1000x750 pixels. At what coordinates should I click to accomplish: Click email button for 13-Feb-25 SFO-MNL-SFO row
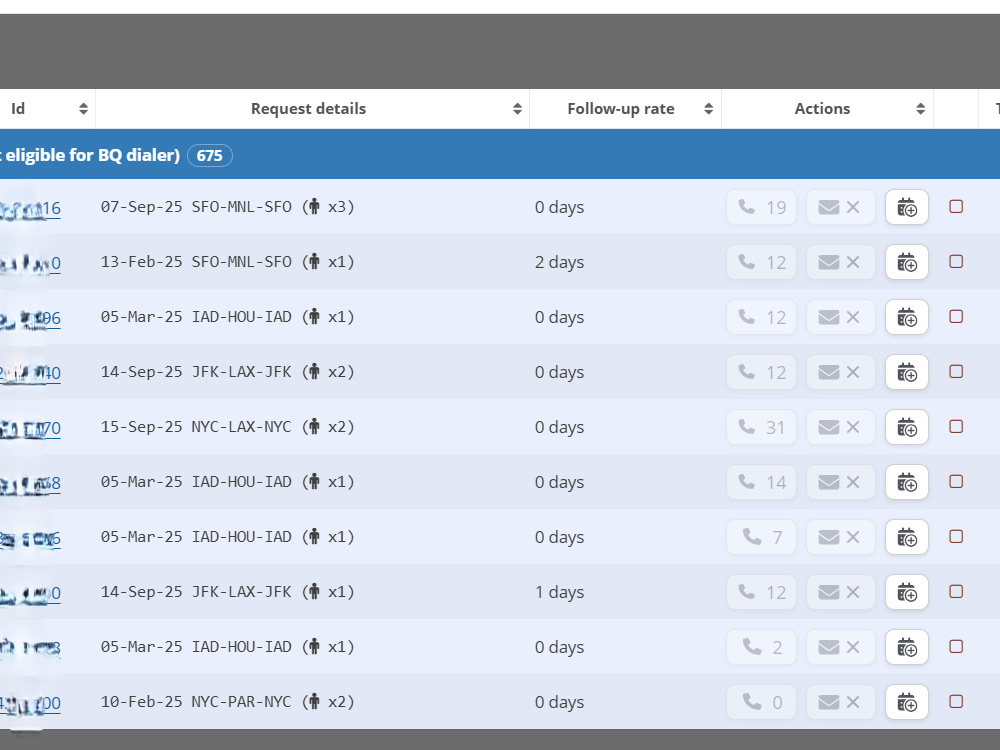point(841,262)
